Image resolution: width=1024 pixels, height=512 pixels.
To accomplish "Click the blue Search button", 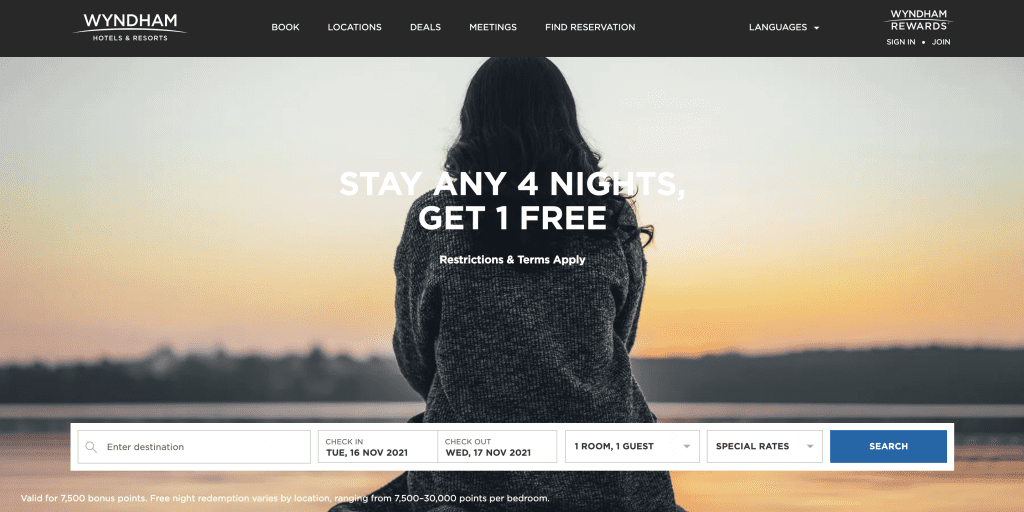I will tap(888, 447).
